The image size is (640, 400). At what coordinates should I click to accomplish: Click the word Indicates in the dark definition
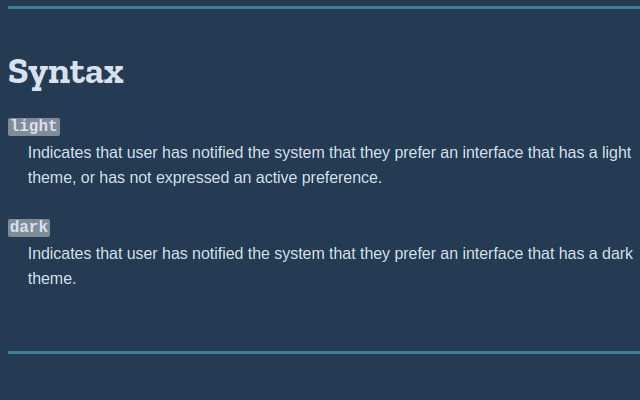click(x=60, y=253)
